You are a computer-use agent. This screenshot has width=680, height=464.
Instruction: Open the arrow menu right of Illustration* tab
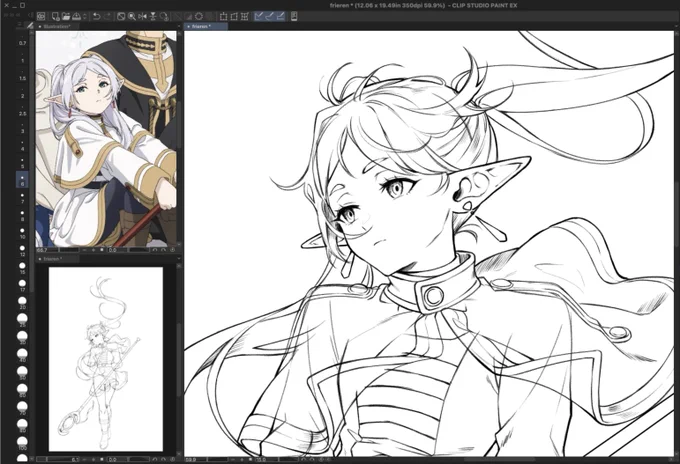[x=178, y=26]
